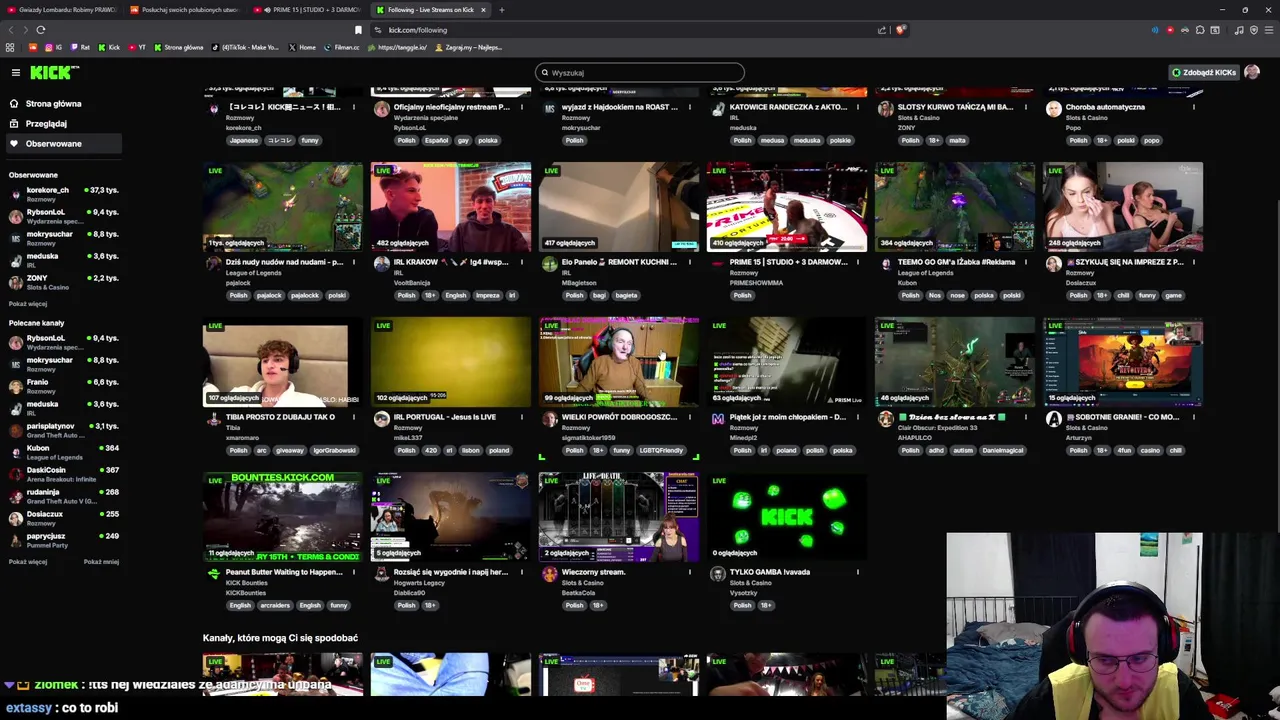Open Franio in Polecane kanały
The height and width of the screenshot is (720, 1280).
click(64, 386)
